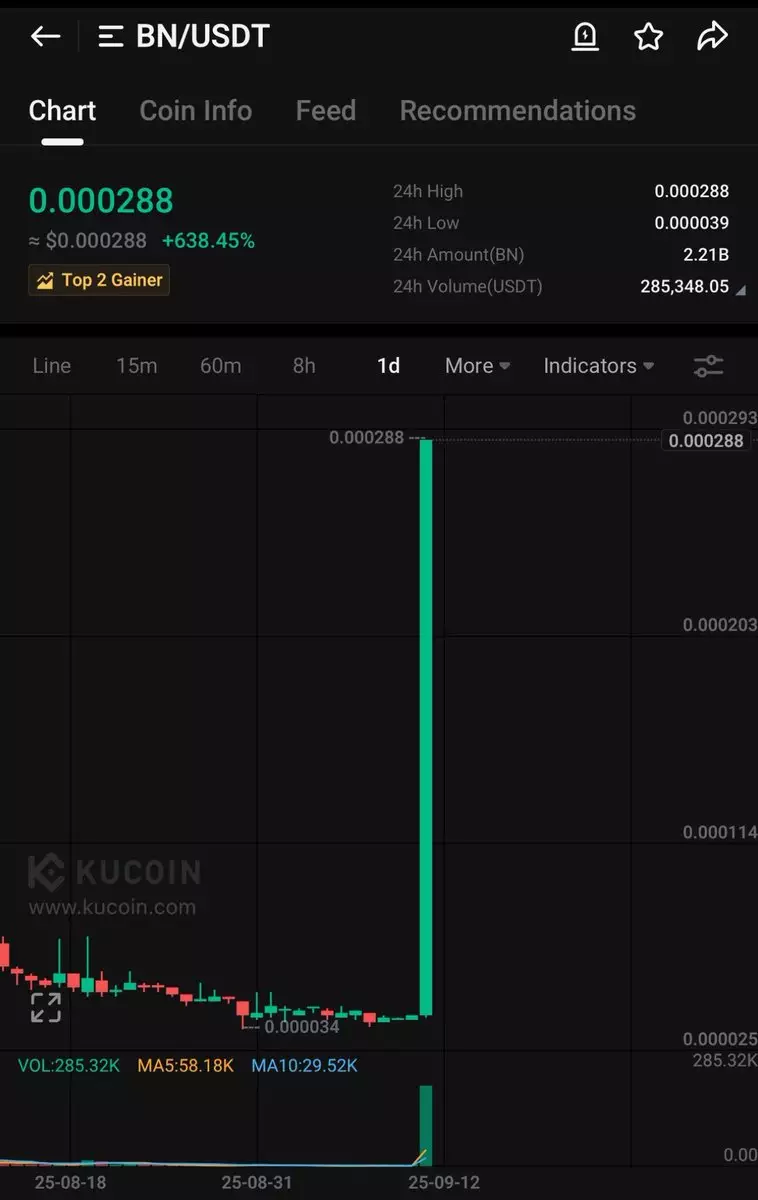Image resolution: width=758 pixels, height=1200 pixels.
Task: Share this chart using the arrow icon
Action: pyautogui.click(x=711, y=37)
